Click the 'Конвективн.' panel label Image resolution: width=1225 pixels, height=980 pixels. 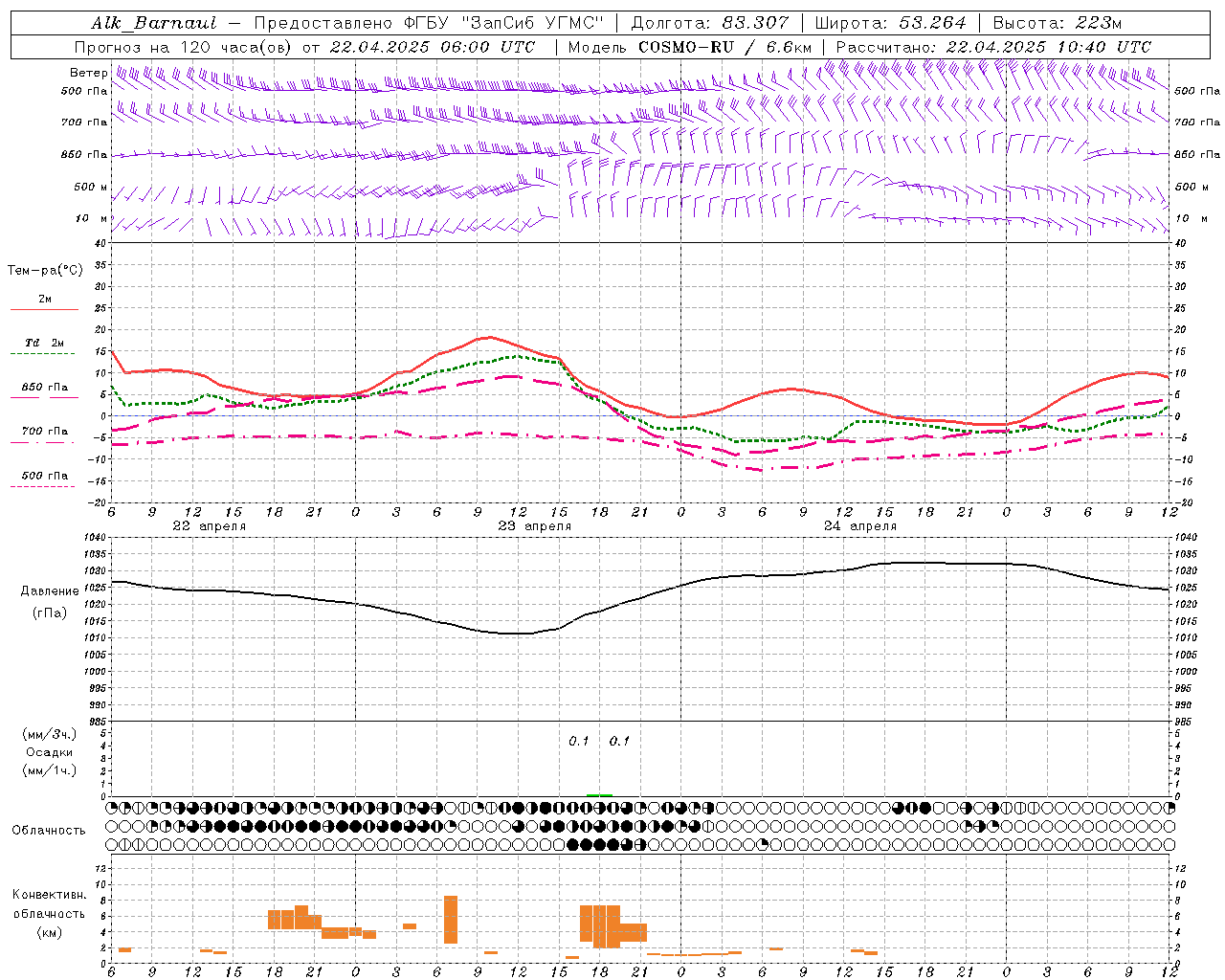coord(50,894)
